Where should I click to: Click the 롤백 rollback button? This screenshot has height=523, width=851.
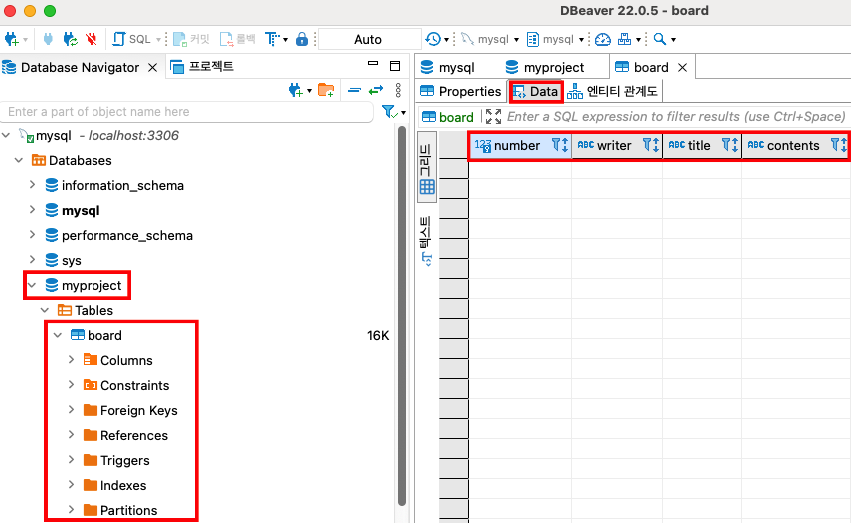238,39
